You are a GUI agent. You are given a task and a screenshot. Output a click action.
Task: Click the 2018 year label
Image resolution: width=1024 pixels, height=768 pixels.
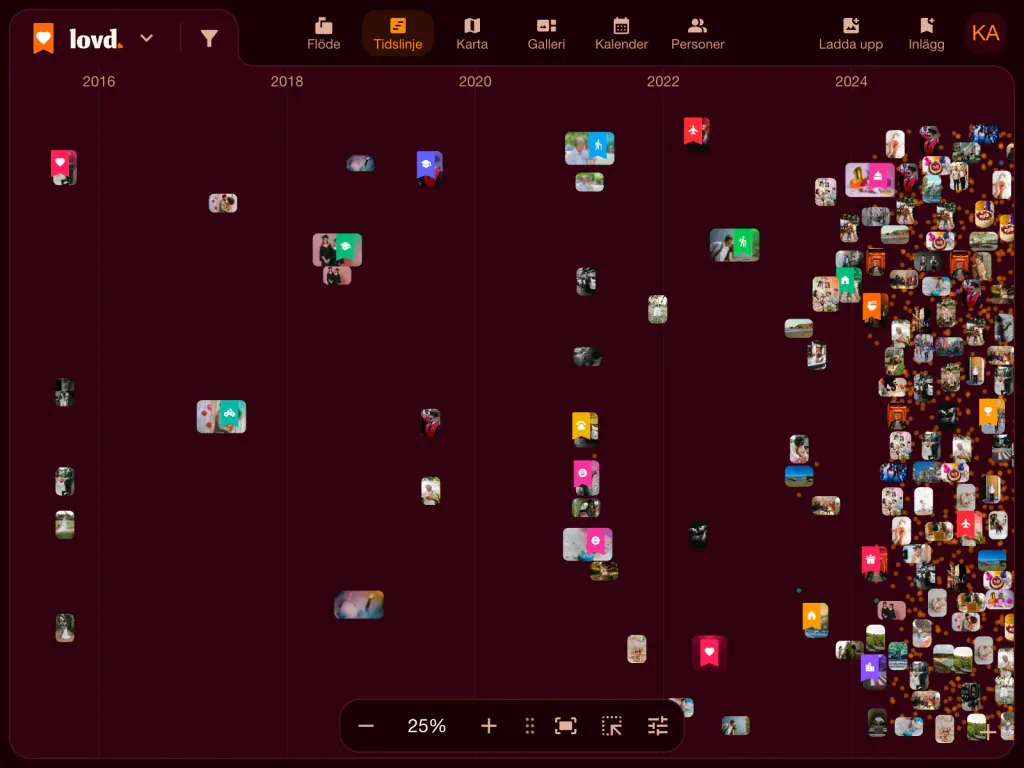point(287,82)
